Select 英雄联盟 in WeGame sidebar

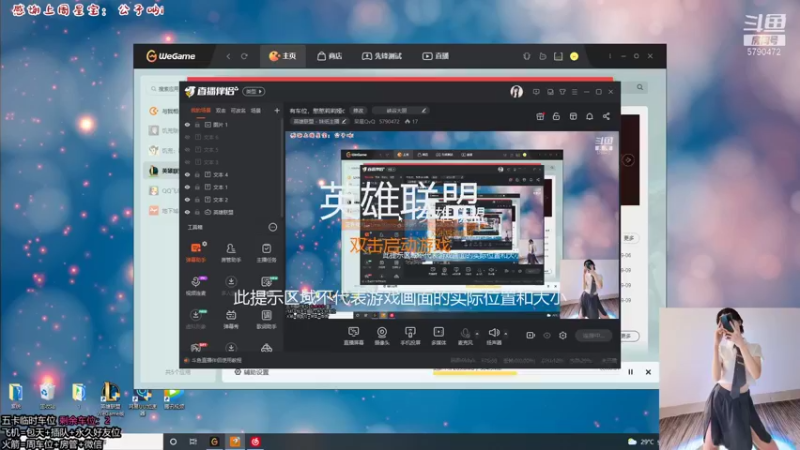pyautogui.click(x=164, y=170)
